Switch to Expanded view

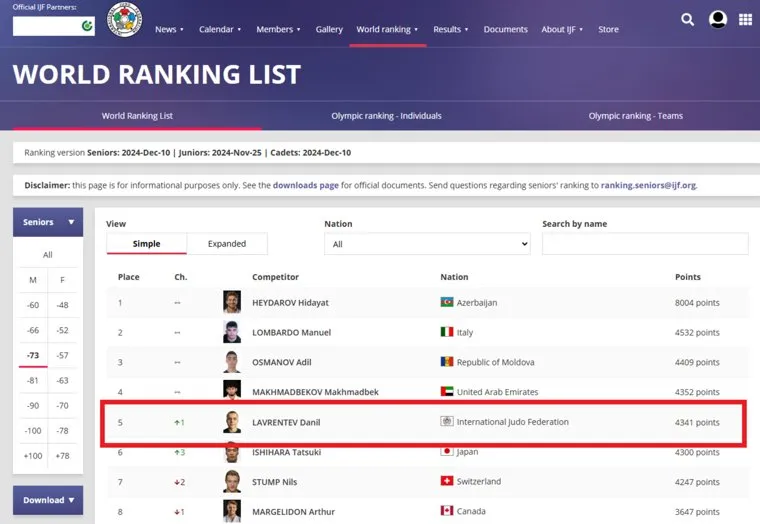click(x=227, y=244)
